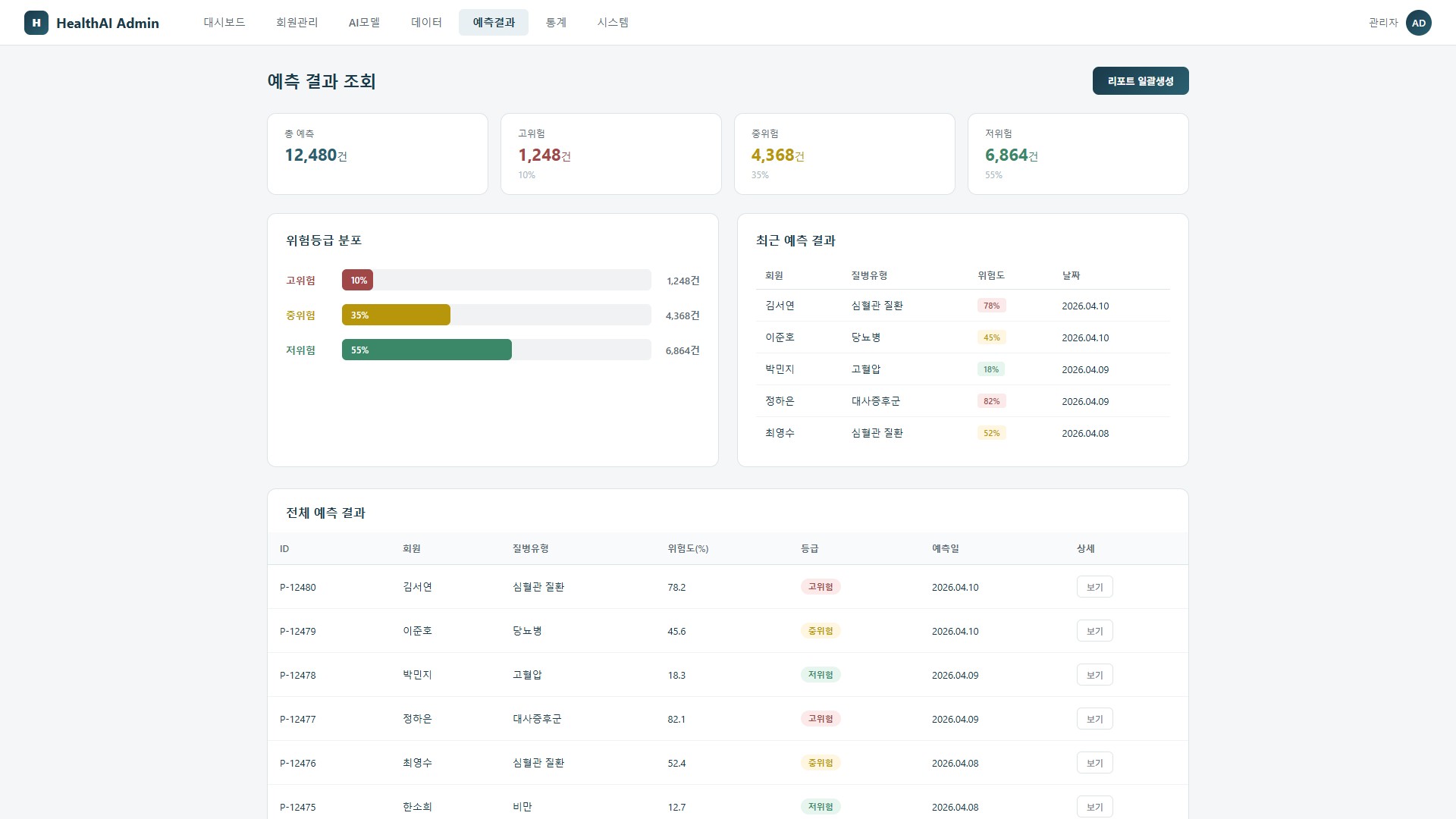The image size is (1456, 819).
Task: Click the 중위험 grade badge for P-12476
Action: (821, 763)
